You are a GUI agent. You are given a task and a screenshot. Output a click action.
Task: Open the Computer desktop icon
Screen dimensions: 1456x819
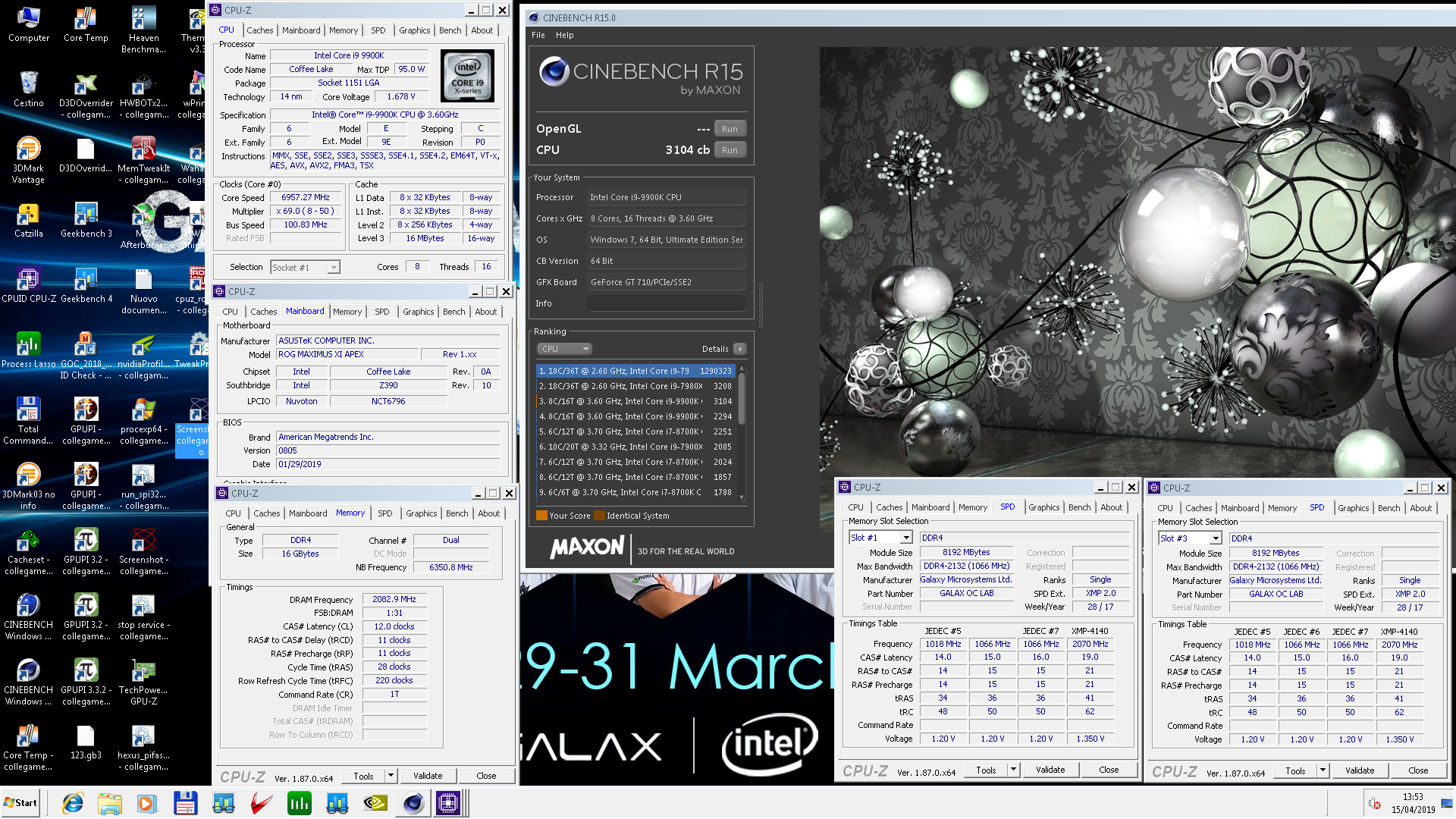28,24
